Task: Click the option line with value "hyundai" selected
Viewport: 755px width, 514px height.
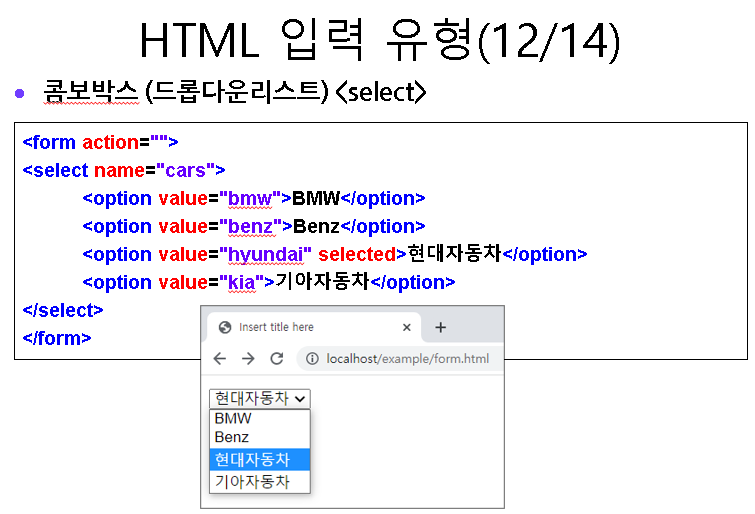Action: pos(335,254)
